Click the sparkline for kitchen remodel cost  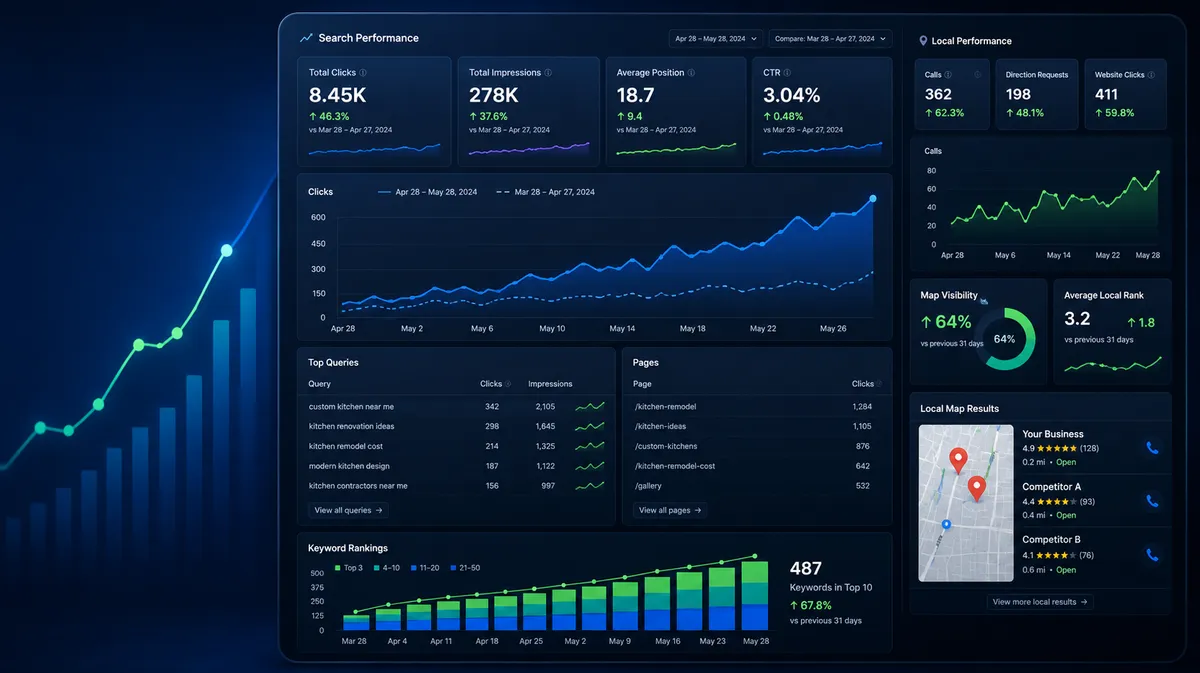point(590,446)
